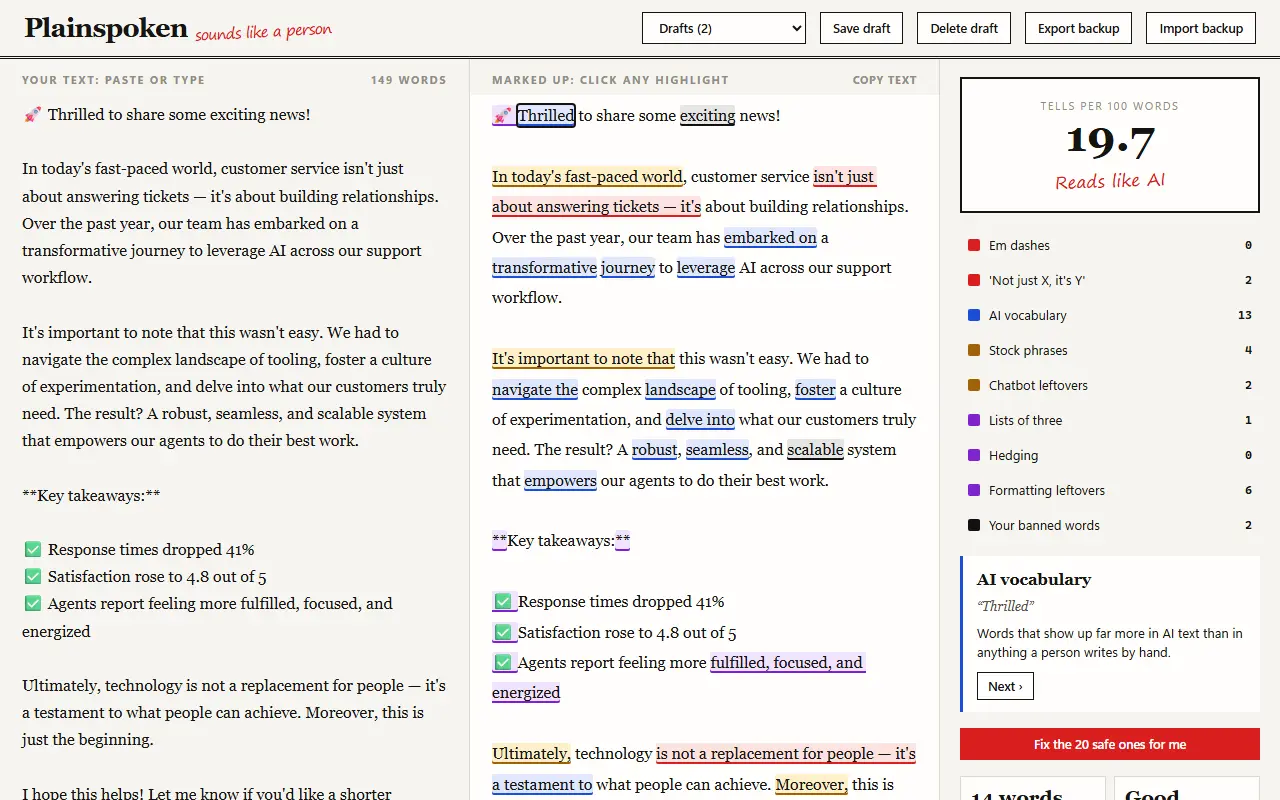This screenshot has width=1280, height=800.
Task: Click highlighted 'Ultimately,' in the marked-up pane
Action: (531, 754)
